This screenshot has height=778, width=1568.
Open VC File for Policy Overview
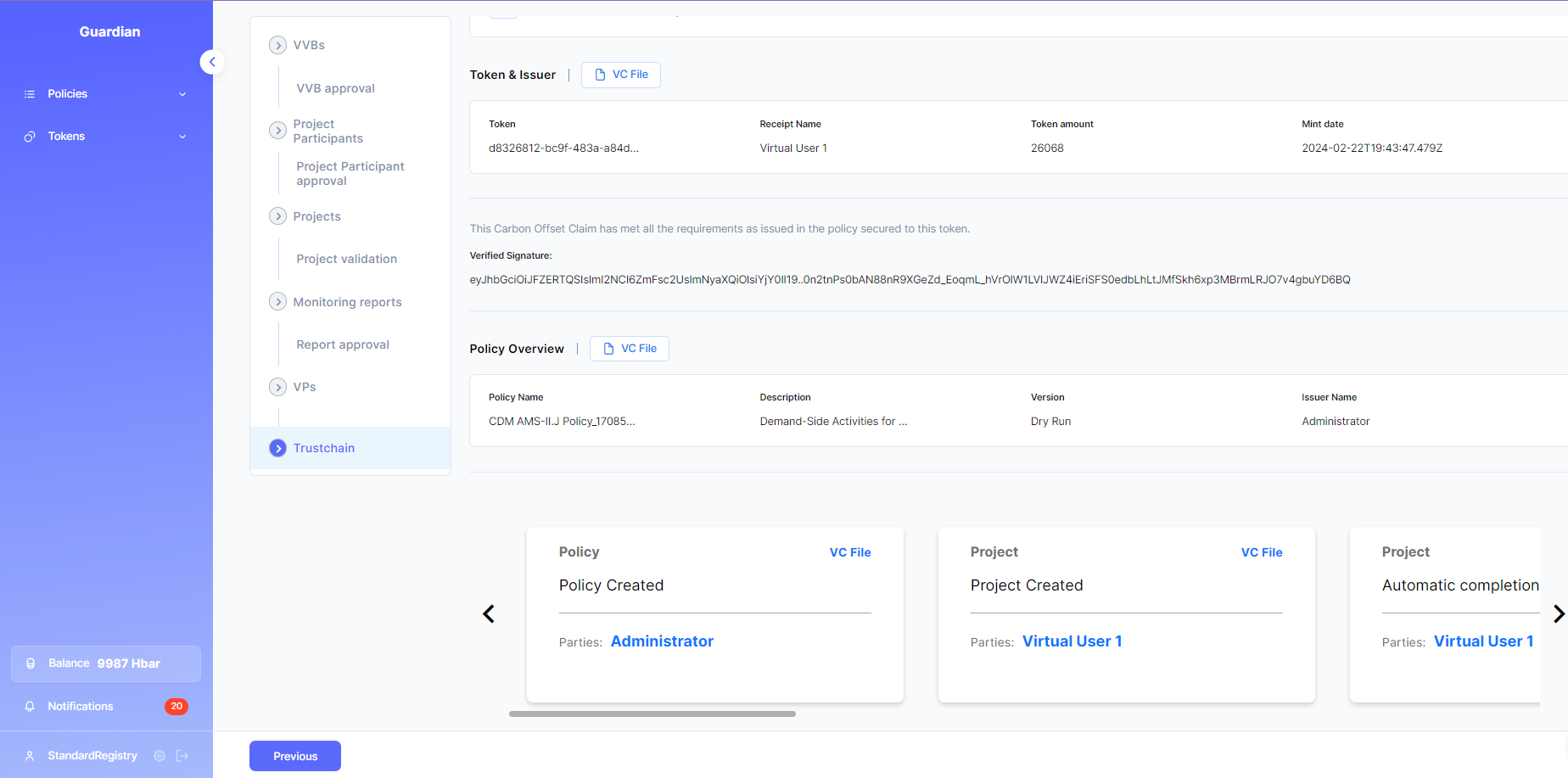pos(630,349)
